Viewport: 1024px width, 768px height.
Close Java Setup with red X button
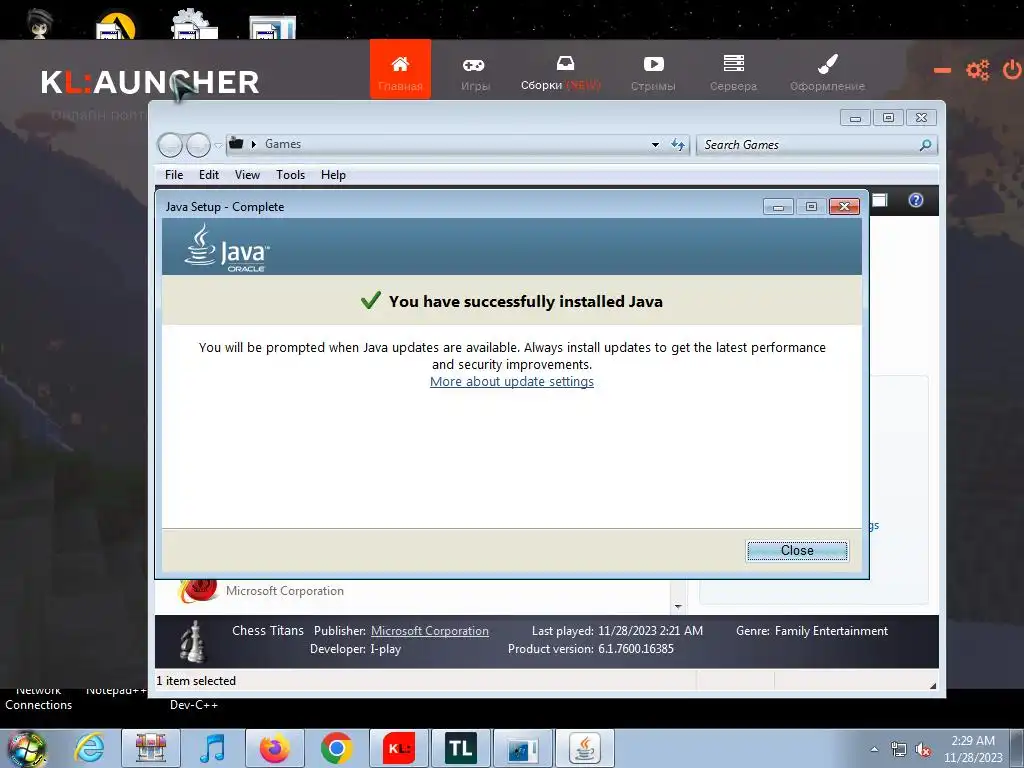pyautogui.click(x=844, y=207)
